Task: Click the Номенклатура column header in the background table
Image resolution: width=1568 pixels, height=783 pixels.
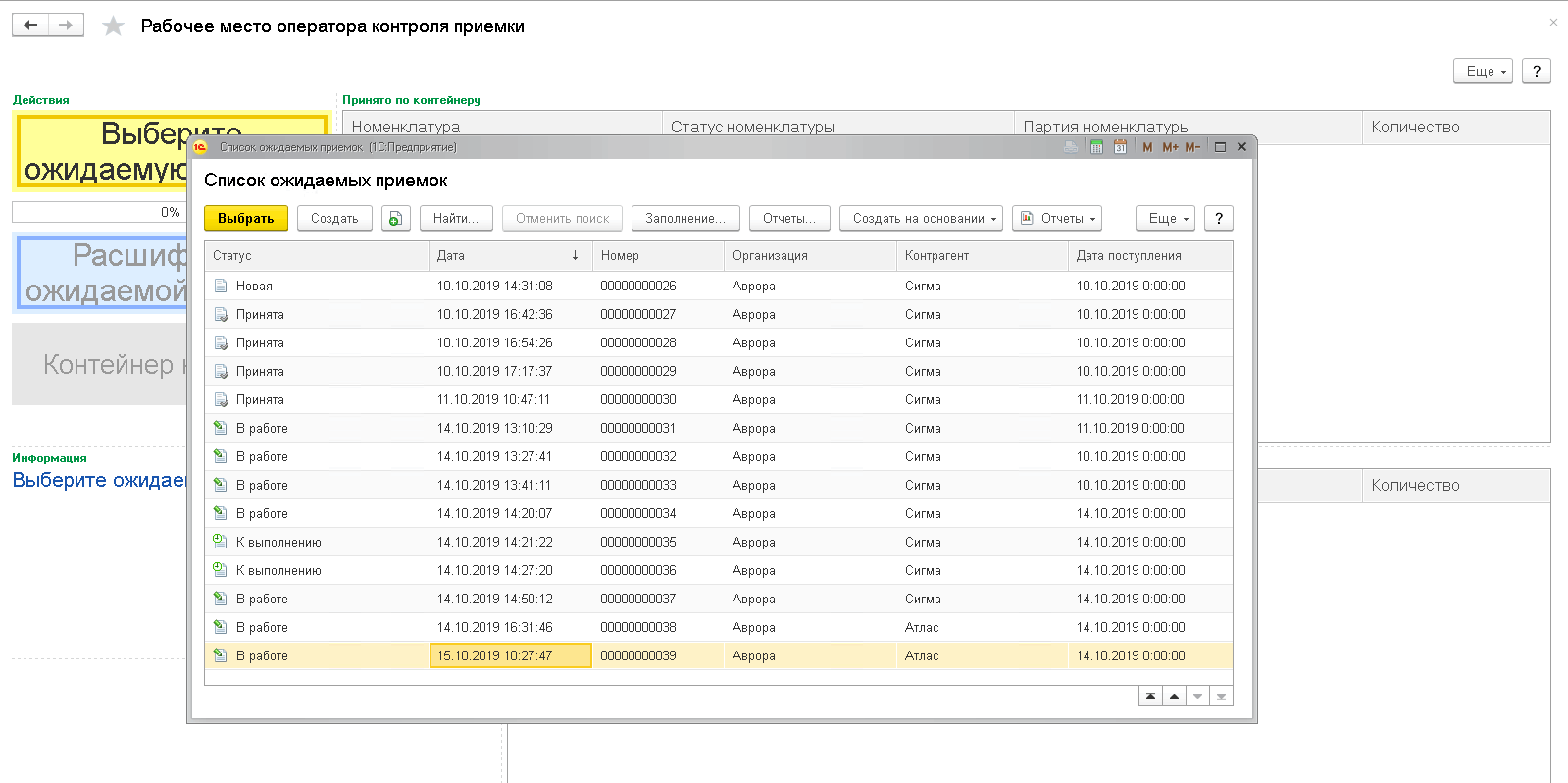Action: (x=502, y=127)
